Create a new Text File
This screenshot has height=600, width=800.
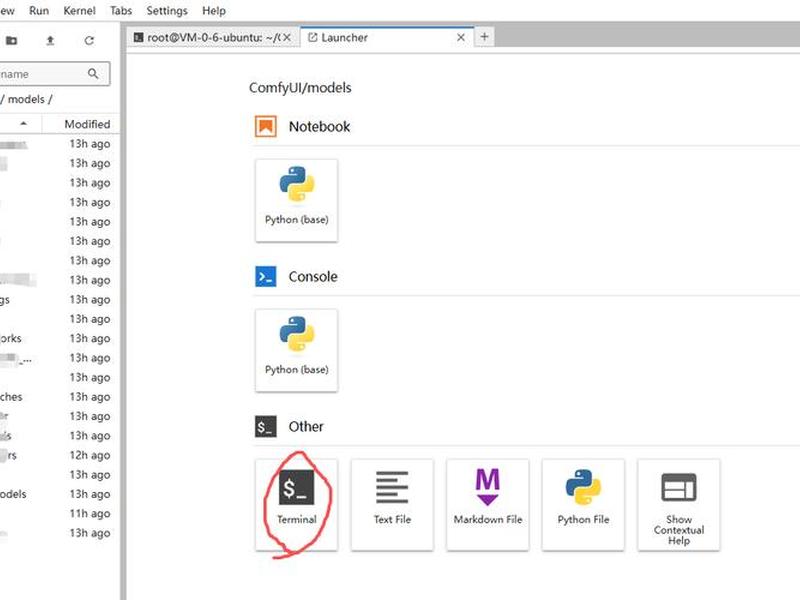coord(392,504)
